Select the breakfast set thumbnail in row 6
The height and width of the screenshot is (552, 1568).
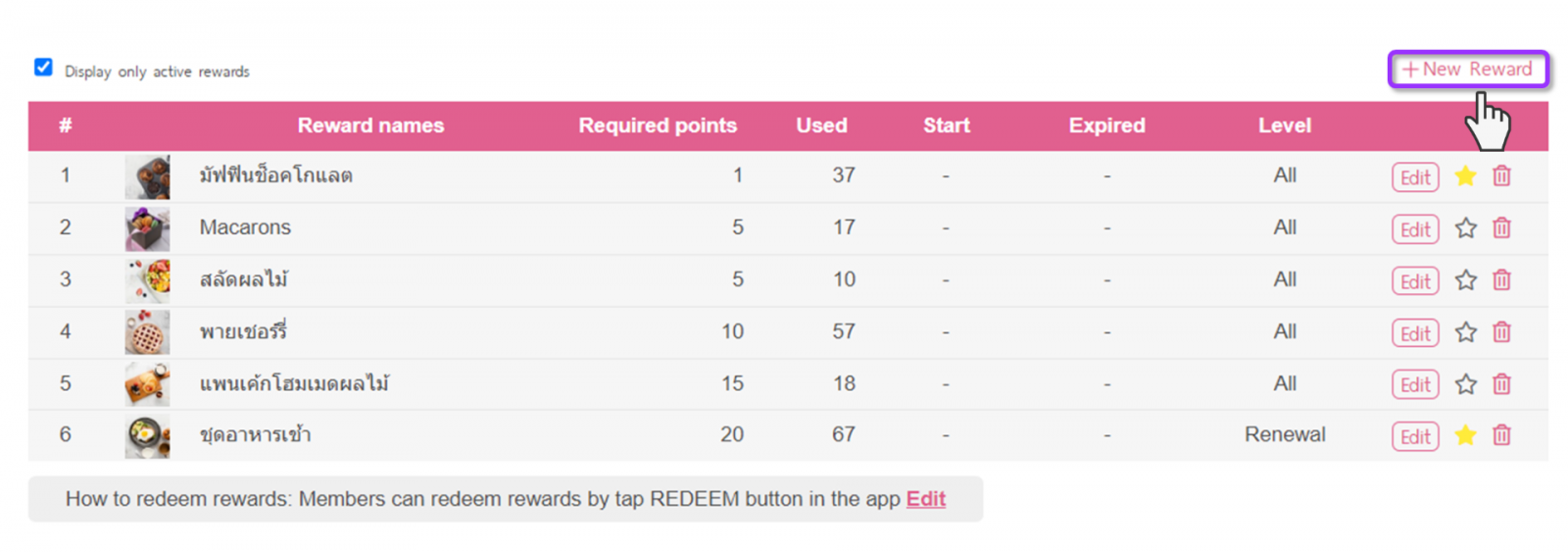click(x=147, y=435)
